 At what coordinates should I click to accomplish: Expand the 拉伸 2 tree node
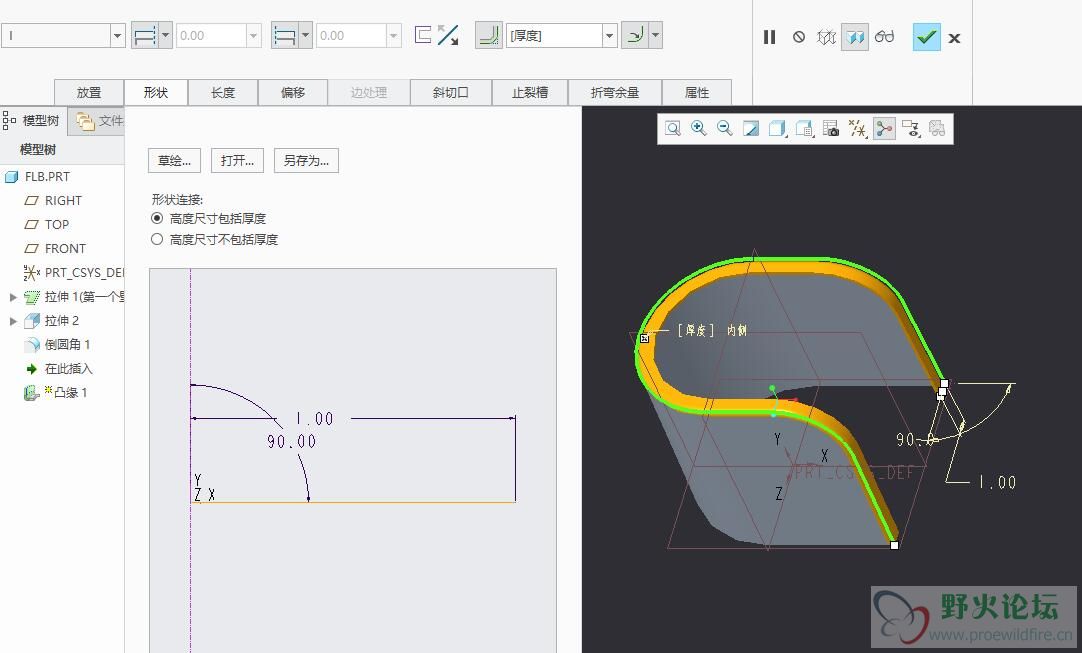coord(12,321)
